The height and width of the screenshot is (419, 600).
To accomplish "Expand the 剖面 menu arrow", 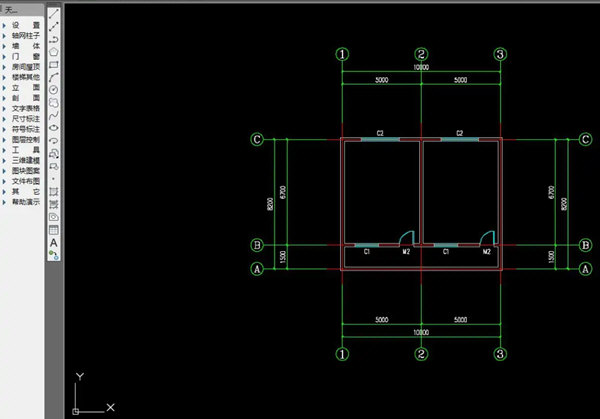I will pyautogui.click(x=4, y=98).
